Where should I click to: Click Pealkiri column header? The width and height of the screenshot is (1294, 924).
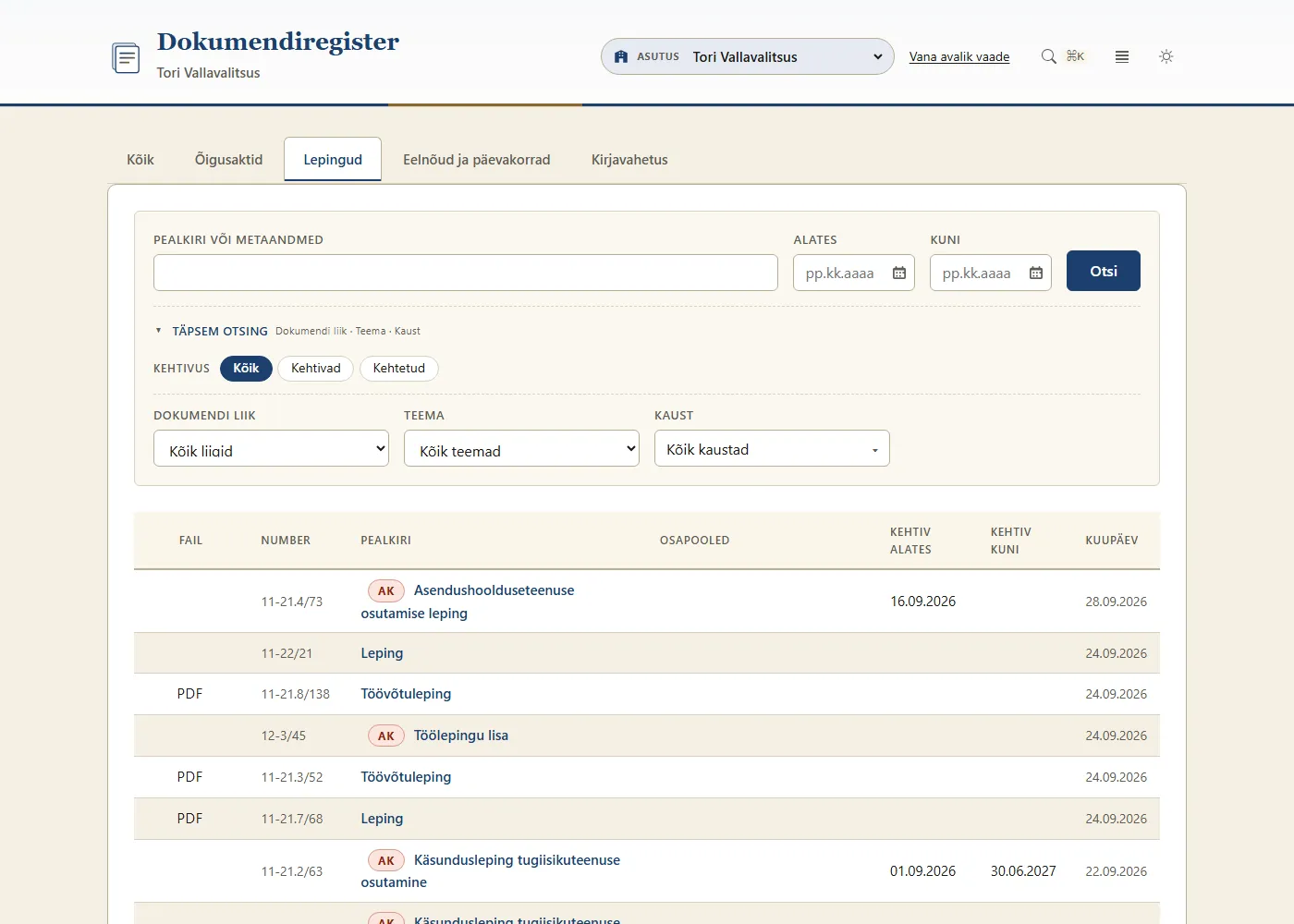click(x=386, y=541)
